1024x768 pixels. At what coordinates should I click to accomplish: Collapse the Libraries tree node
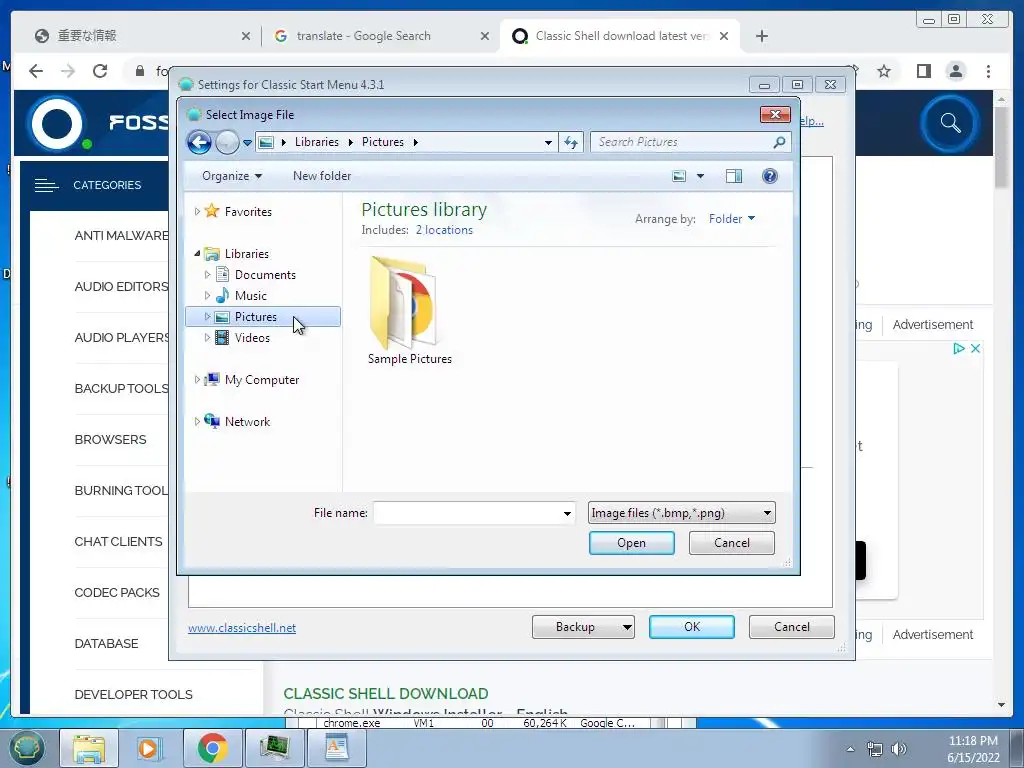(x=197, y=253)
